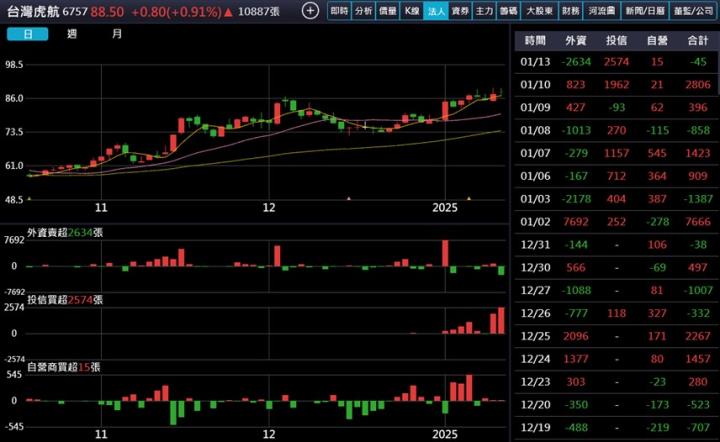Click the 合計 column header

[698, 40]
